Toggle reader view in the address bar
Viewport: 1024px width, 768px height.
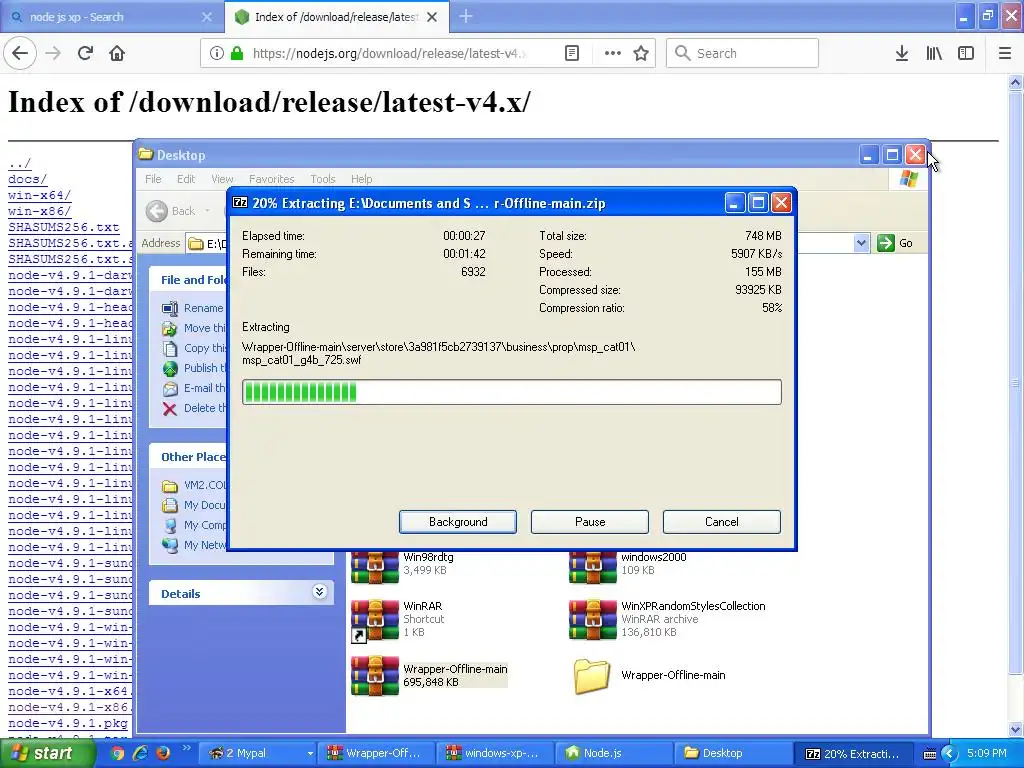click(x=571, y=53)
